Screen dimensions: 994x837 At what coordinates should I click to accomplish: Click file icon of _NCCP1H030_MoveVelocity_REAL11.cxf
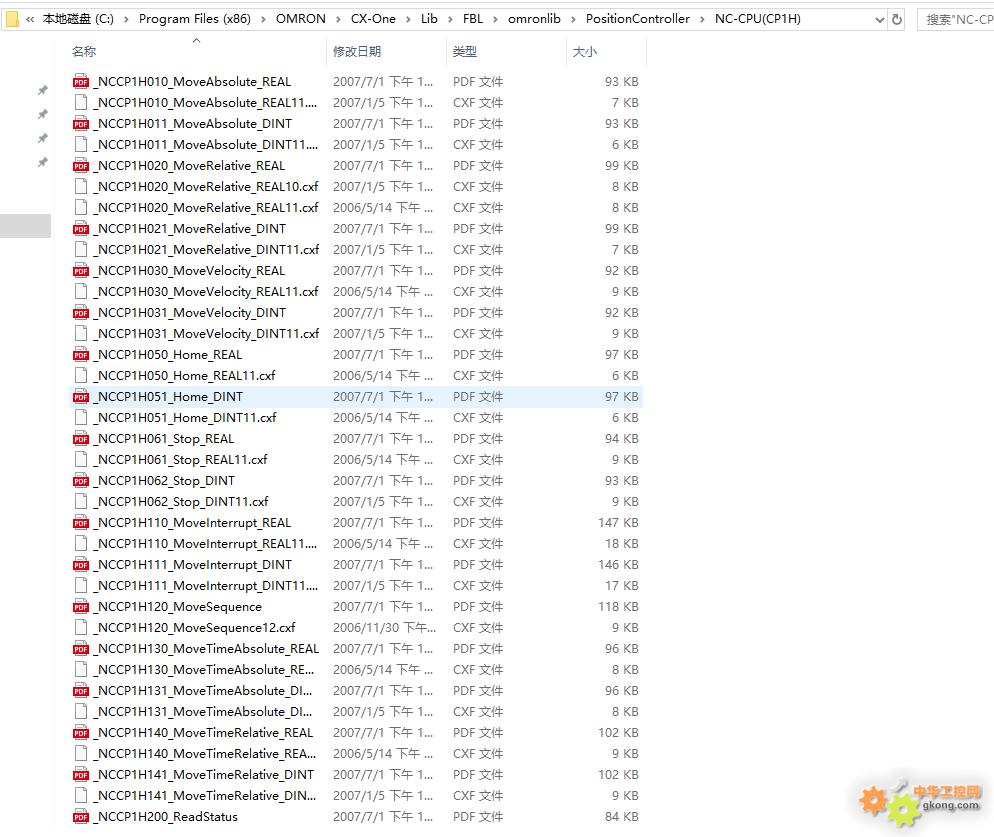click(81, 292)
